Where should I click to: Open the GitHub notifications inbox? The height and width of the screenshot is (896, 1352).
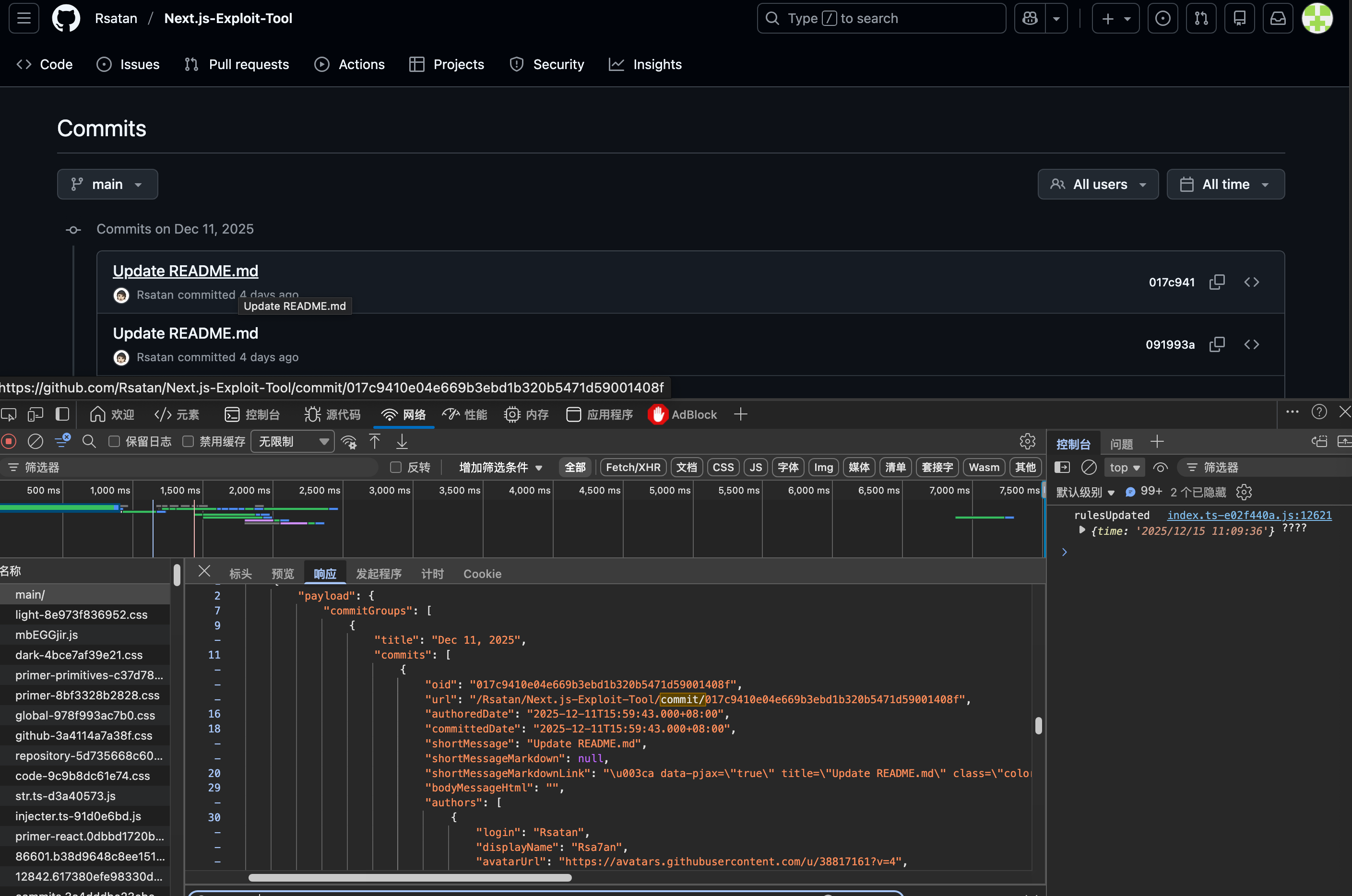click(x=1278, y=18)
